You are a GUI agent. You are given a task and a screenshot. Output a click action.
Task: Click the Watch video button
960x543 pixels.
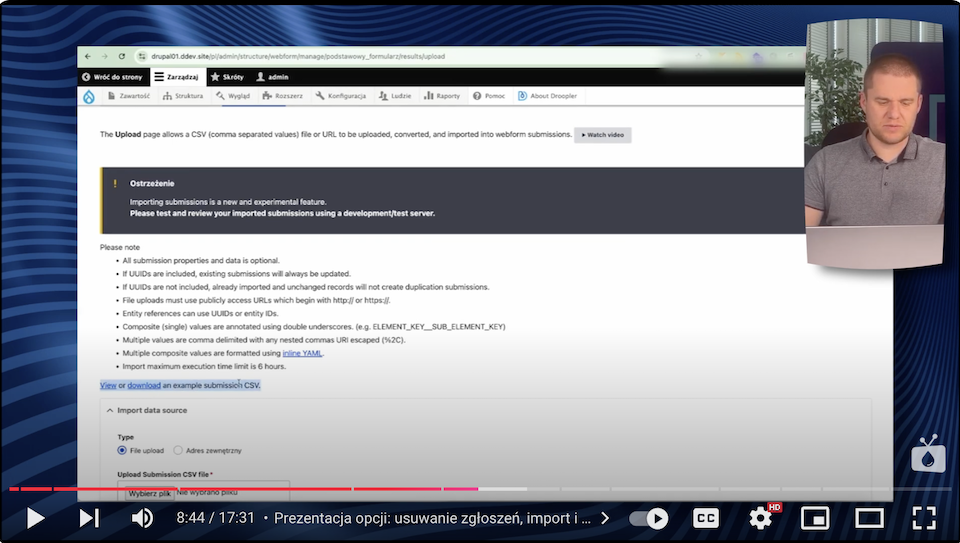point(602,135)
